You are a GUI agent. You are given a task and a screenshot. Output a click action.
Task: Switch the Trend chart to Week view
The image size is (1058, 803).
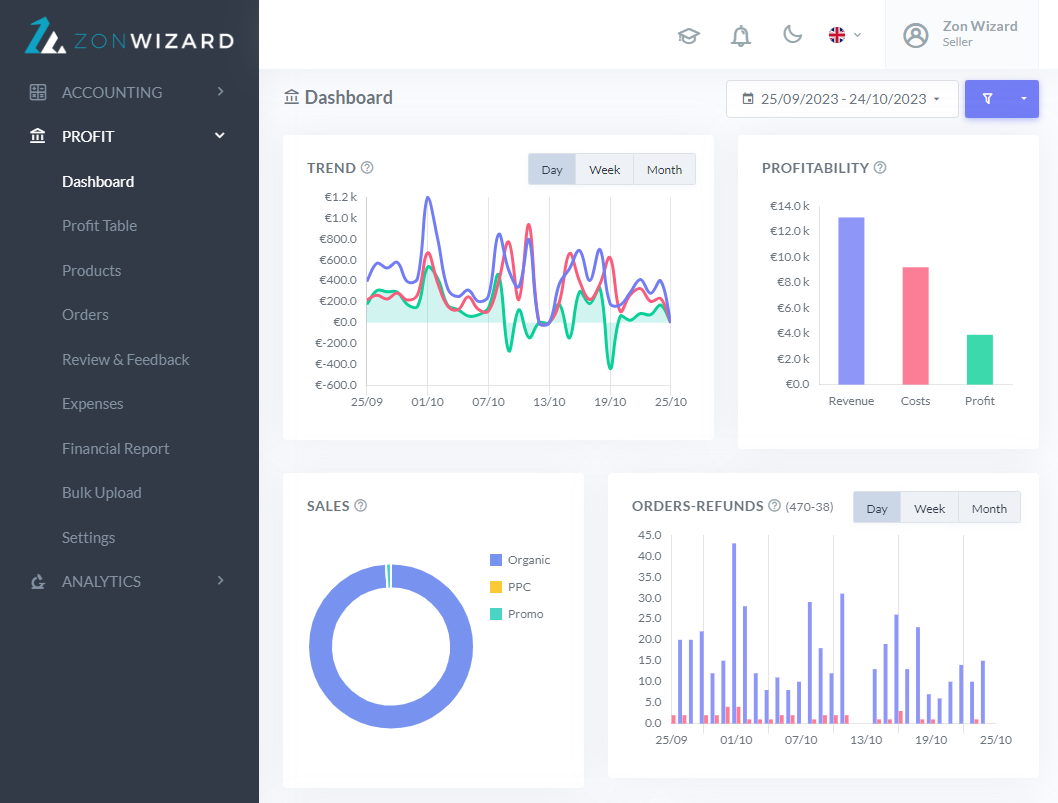pyautogui.click(x=604, y=169)
